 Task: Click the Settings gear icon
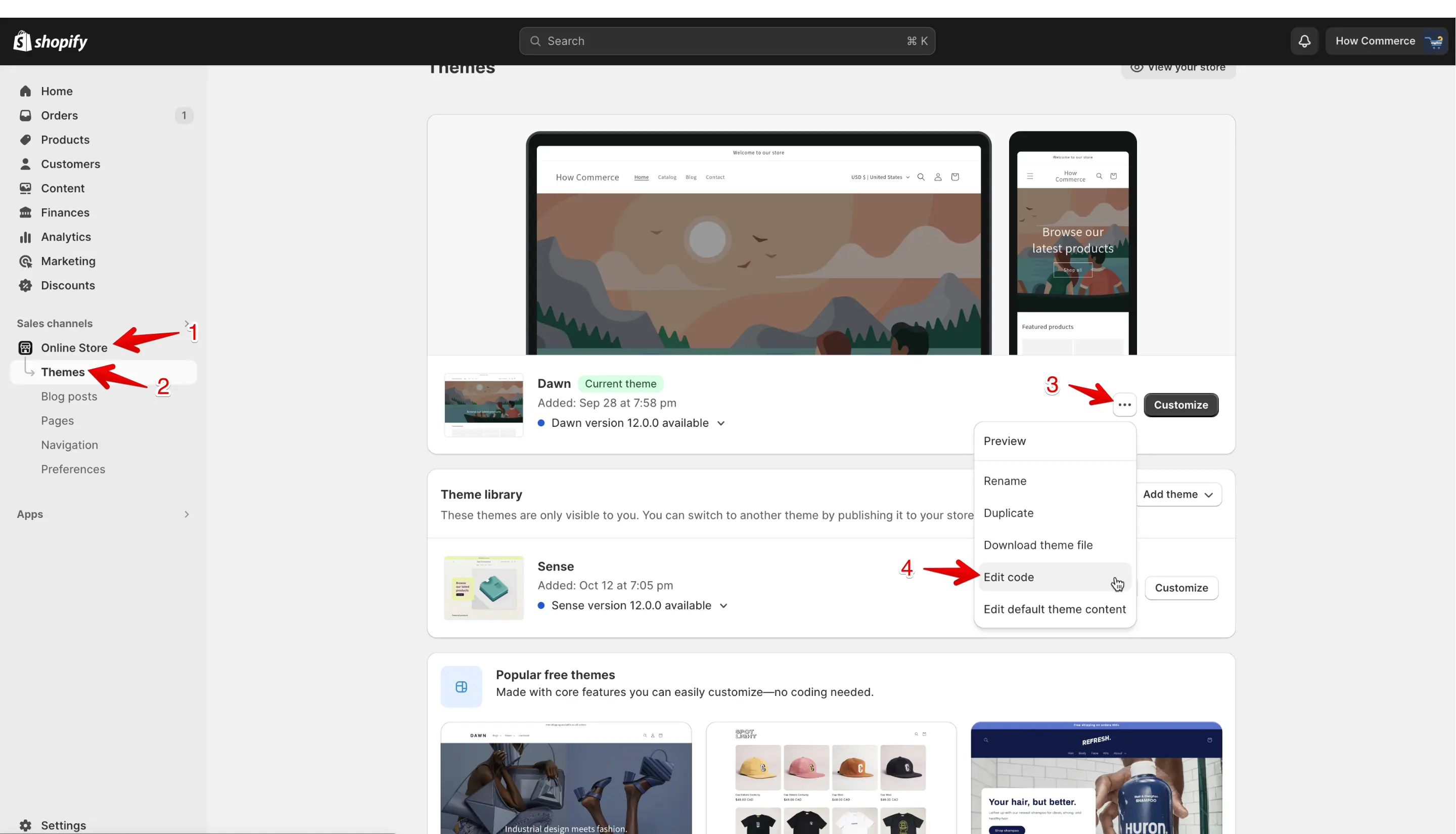click(x=25, y=825)
